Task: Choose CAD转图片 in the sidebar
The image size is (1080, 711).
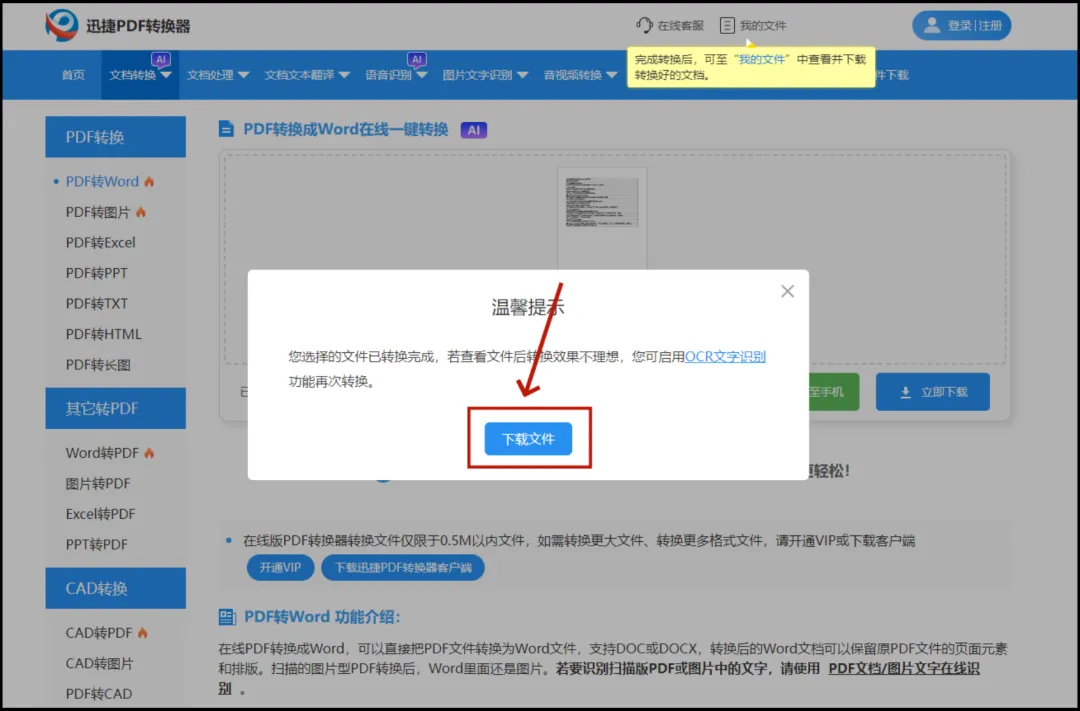Action: point(99,663)
